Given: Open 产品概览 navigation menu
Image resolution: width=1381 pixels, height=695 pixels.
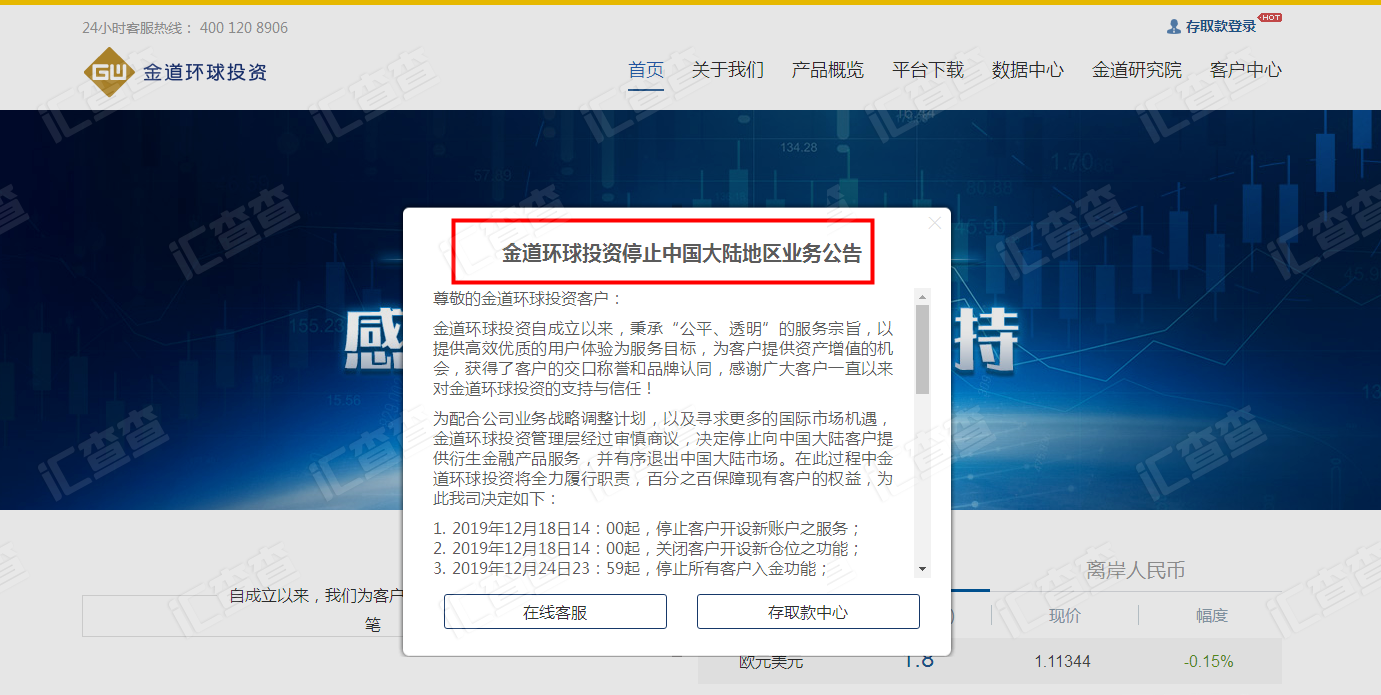Looking at the screenshot, I should tap(828, 70).
